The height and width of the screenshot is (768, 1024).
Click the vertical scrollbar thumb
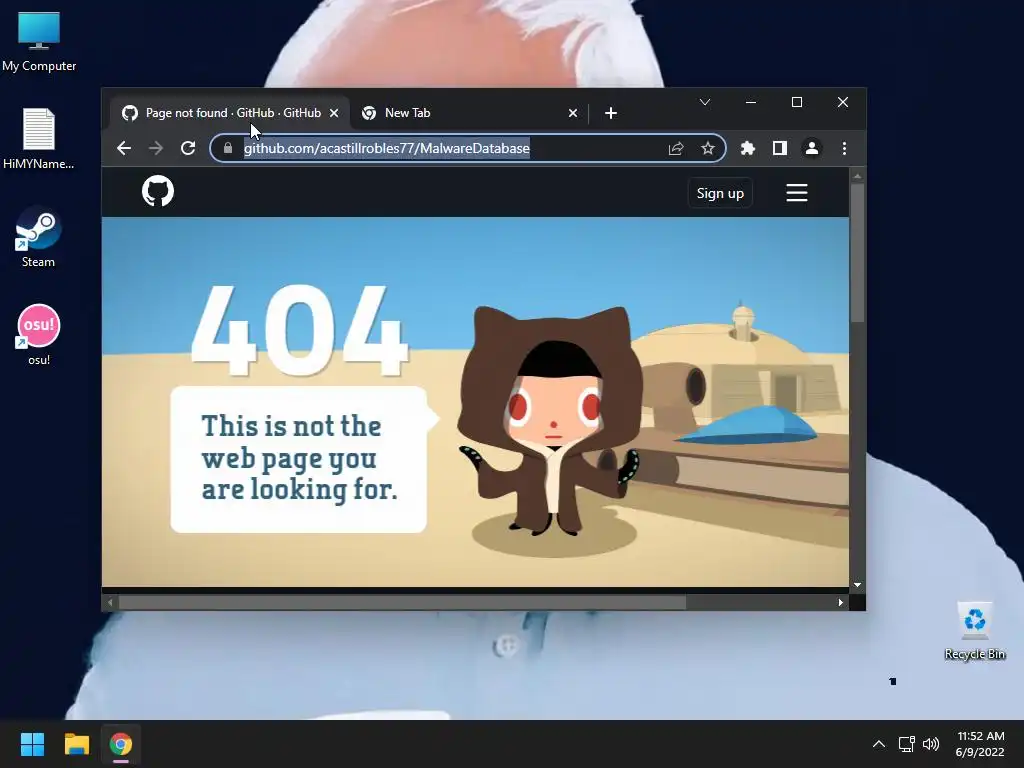coord(857,253)
